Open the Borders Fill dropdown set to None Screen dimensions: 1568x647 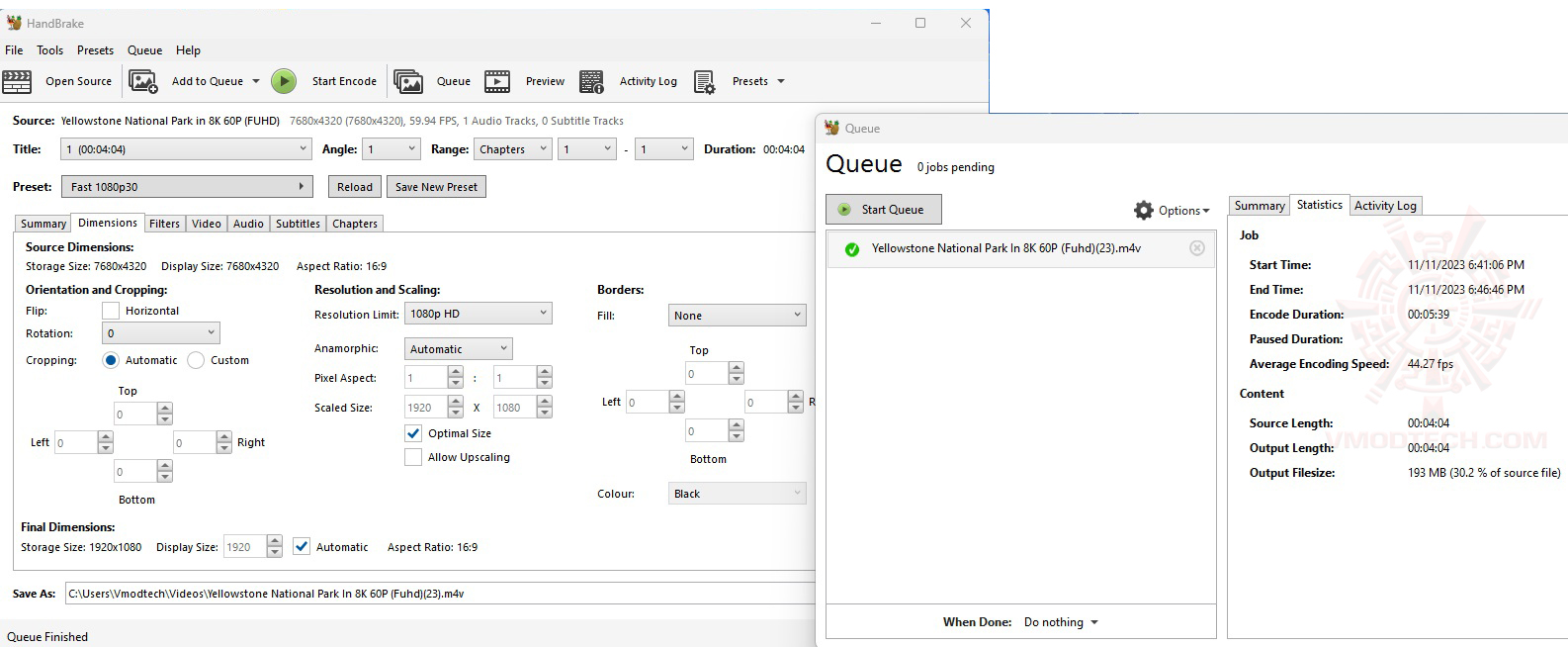(x=738, y=316)
